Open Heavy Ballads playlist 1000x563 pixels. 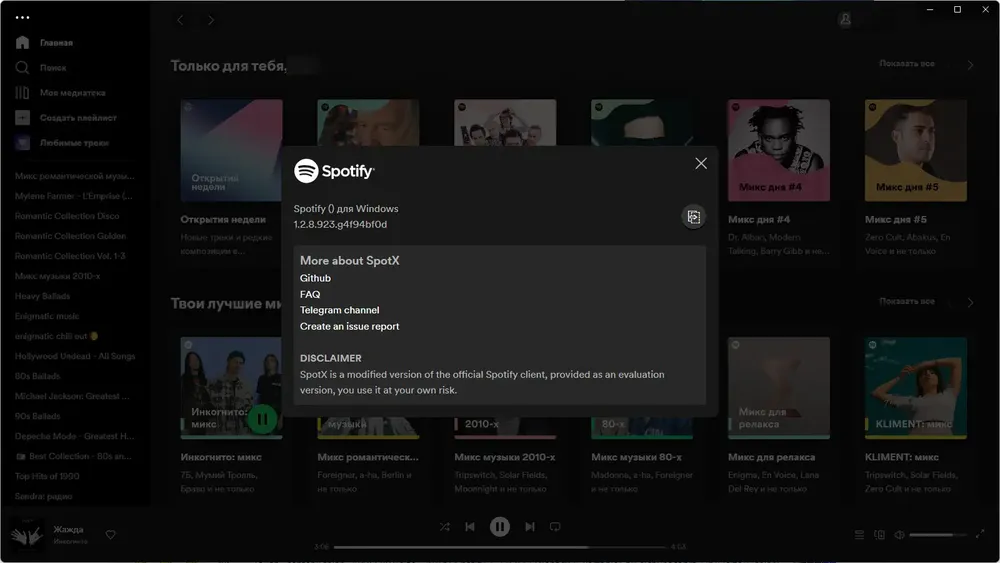click(x=42, y=296)
